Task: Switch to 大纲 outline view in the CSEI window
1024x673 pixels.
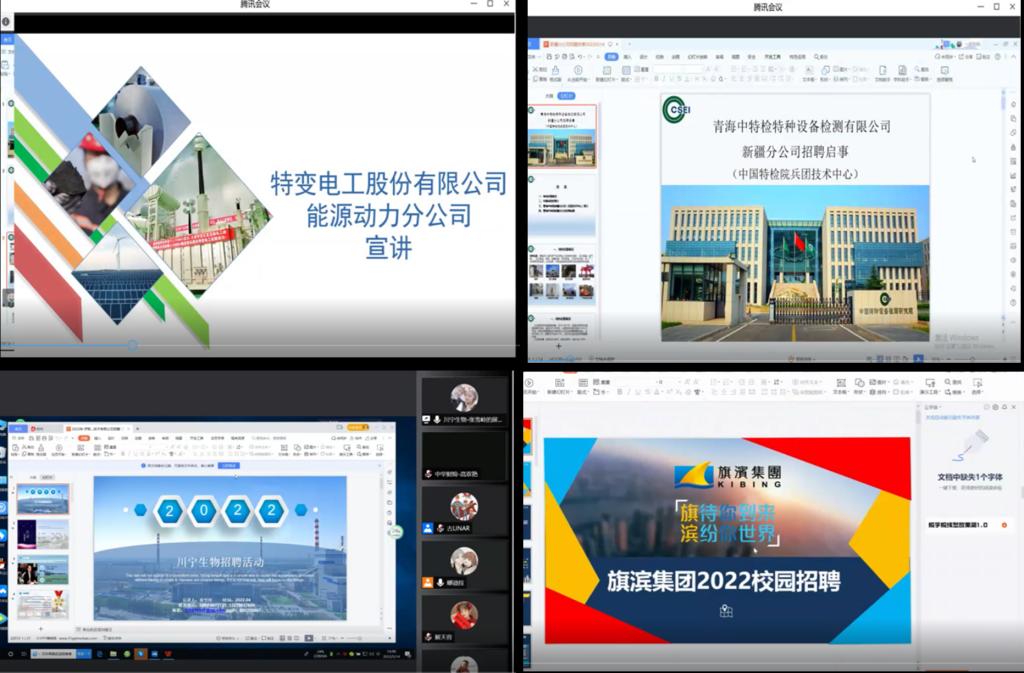Action: click(549, 96)
